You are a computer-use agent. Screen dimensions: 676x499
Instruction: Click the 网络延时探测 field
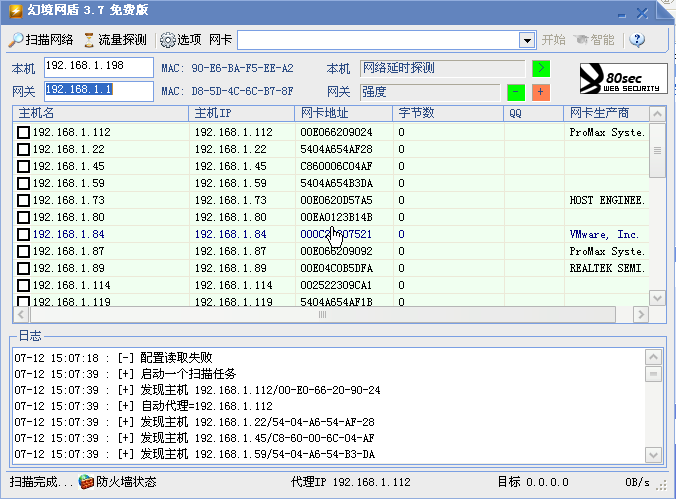click(x=443, y=68)
